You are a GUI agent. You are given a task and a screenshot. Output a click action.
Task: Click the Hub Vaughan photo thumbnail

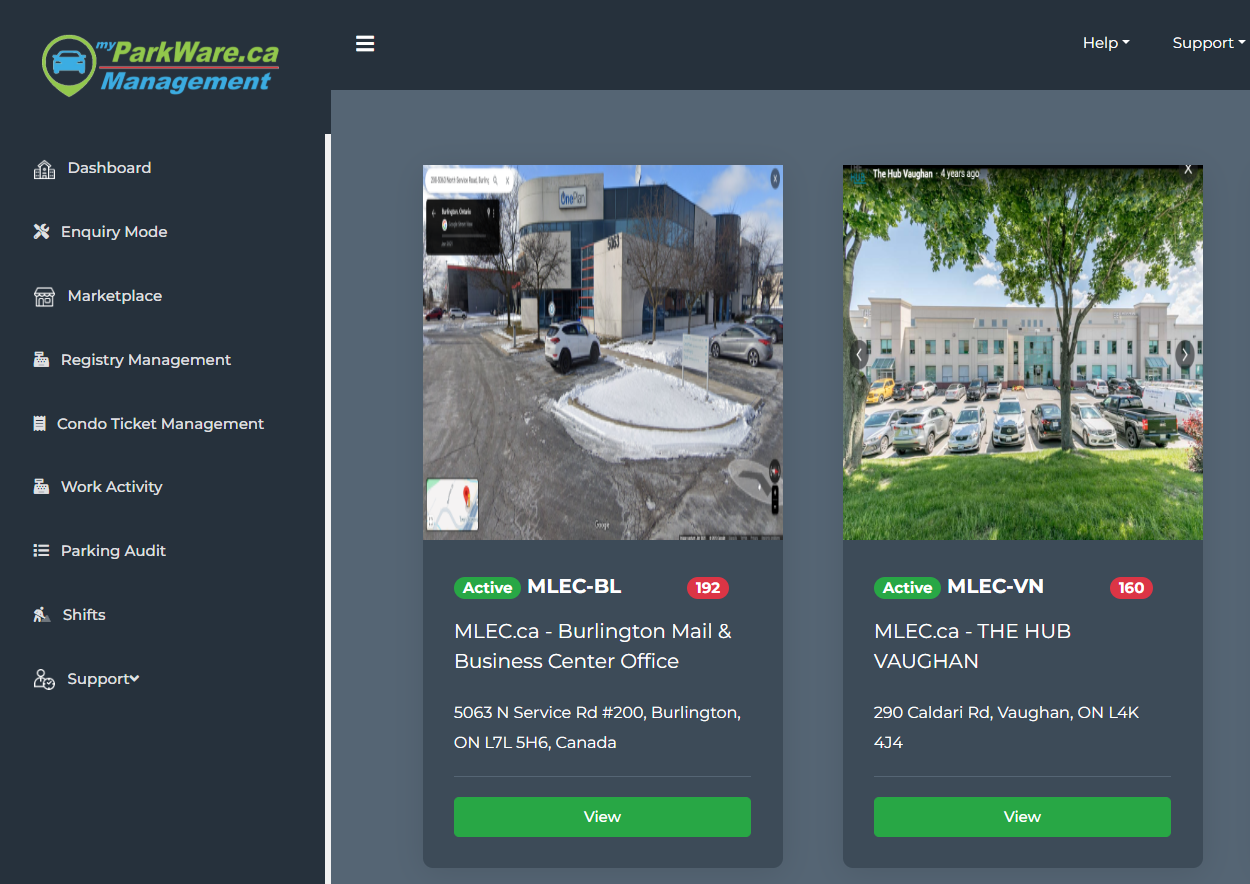click(x=1023, y=353)
